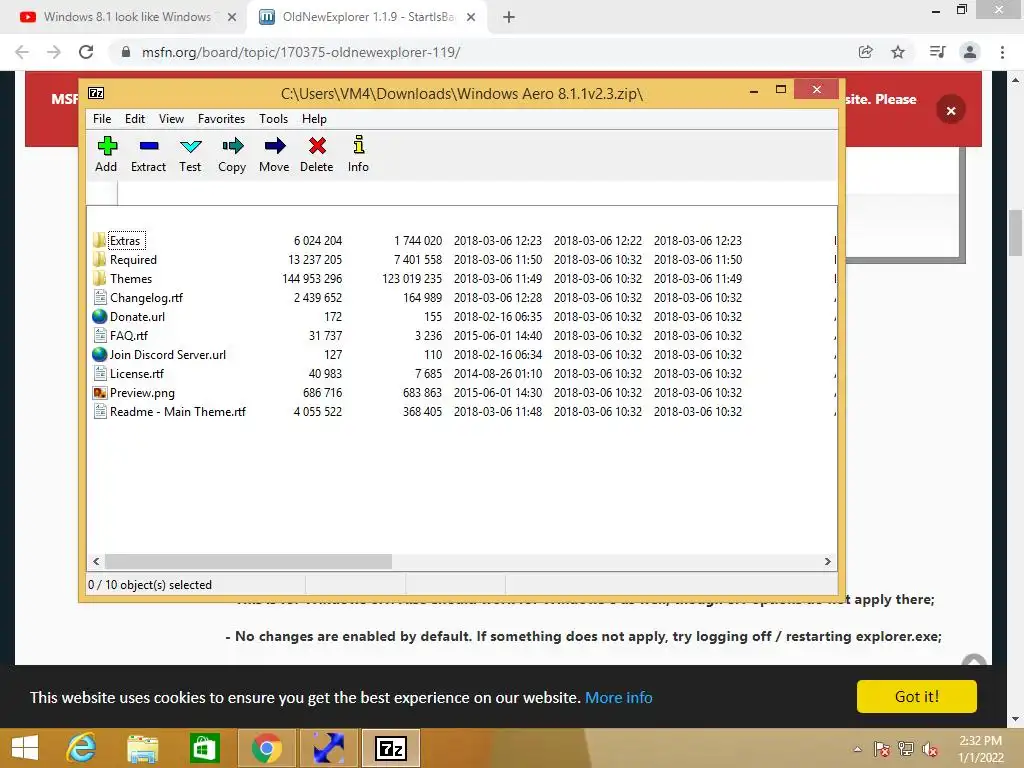The image size is (1024, 768).
Task: Select the FAQ.rtf document
Action: (x=129, y=335)
